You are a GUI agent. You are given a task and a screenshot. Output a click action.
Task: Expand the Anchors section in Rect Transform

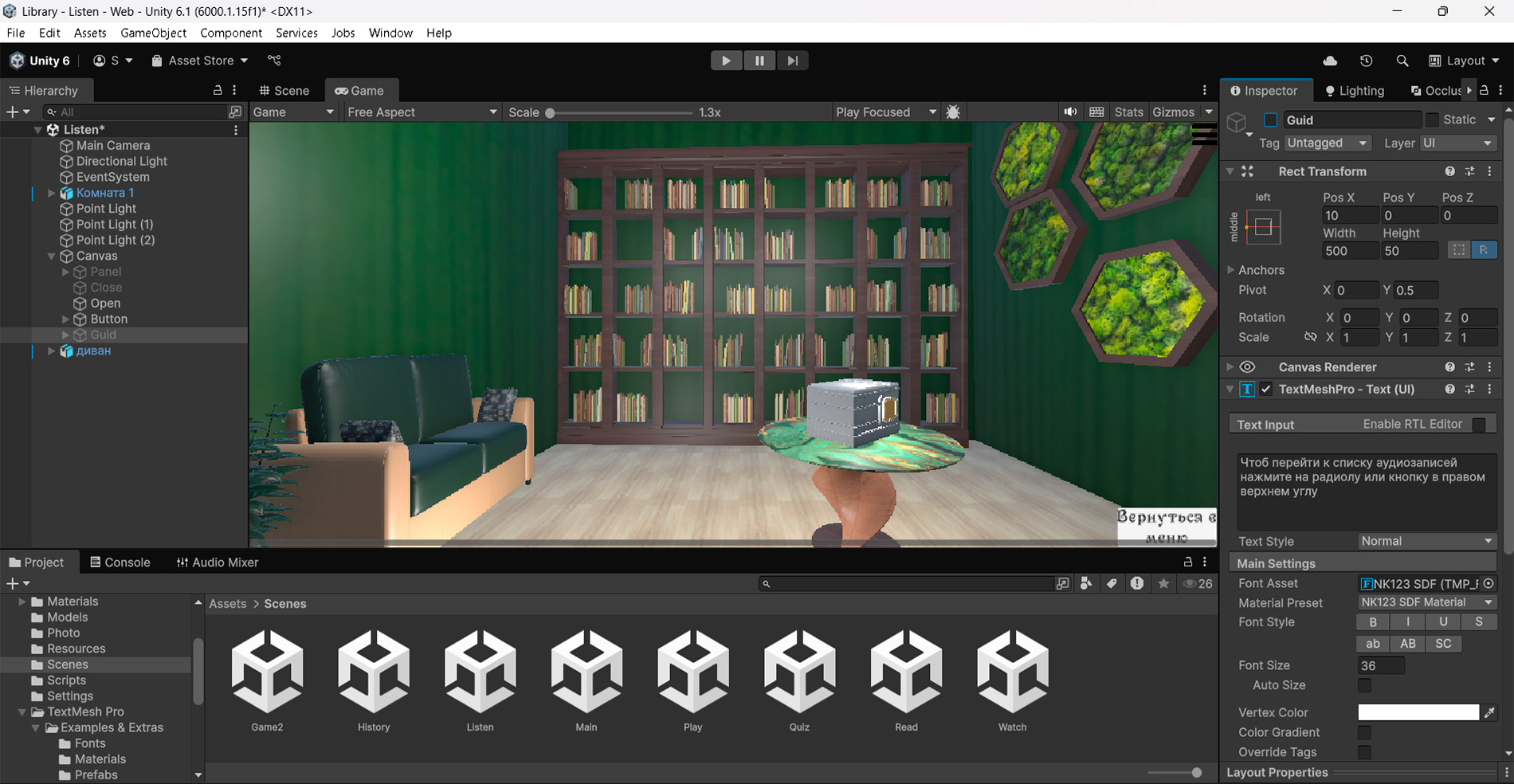coord(1231,270)
